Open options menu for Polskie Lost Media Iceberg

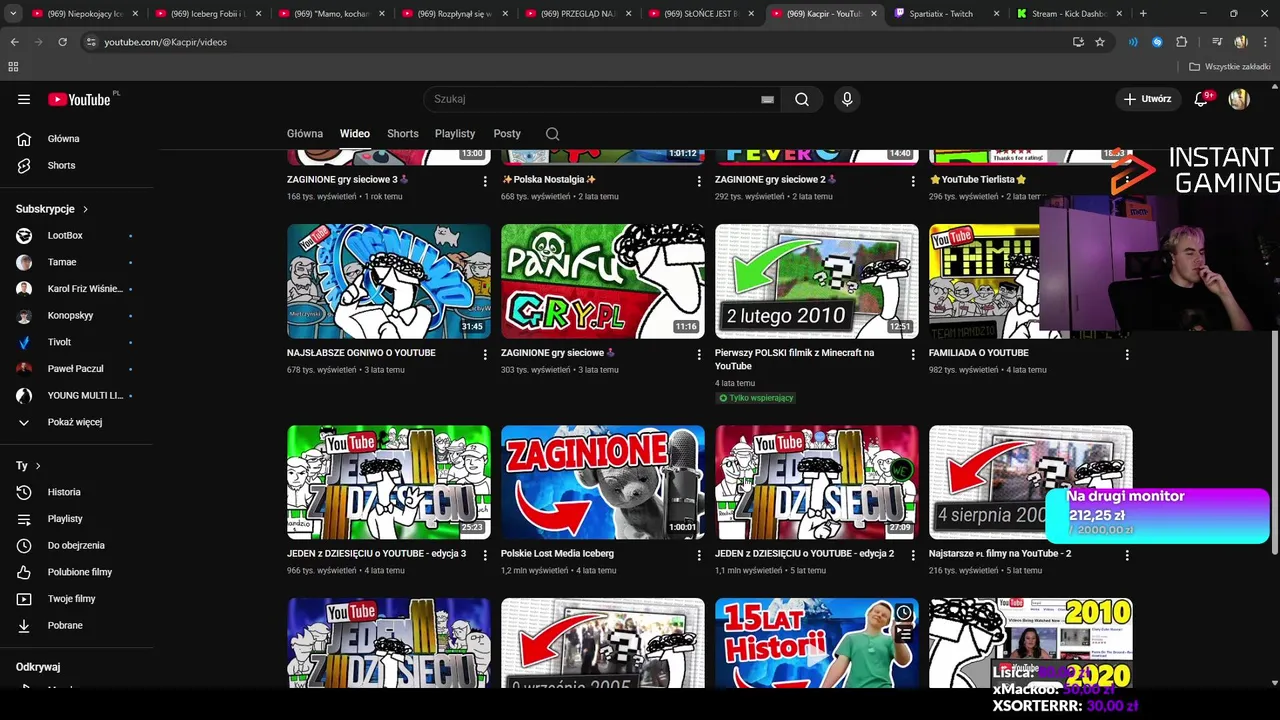tap(699, 554)
